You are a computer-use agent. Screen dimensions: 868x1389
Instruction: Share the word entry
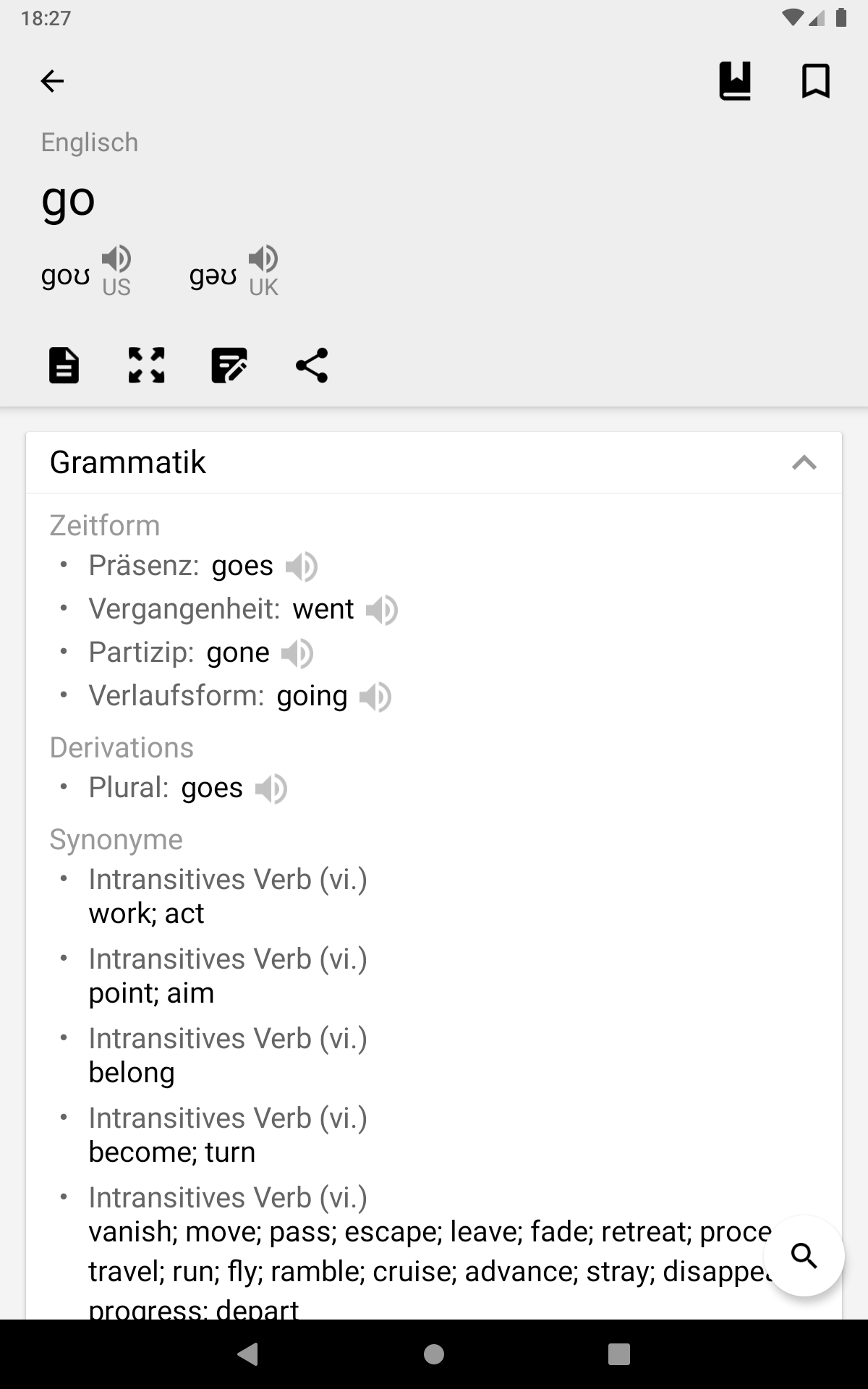(312, 365)
